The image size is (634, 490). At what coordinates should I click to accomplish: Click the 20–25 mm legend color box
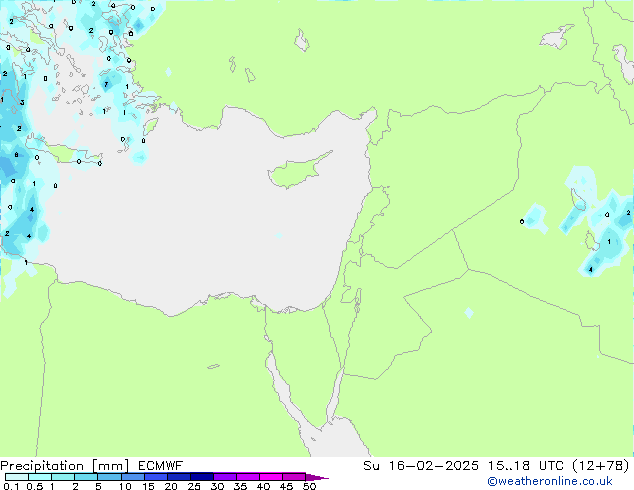pos(178,477)
